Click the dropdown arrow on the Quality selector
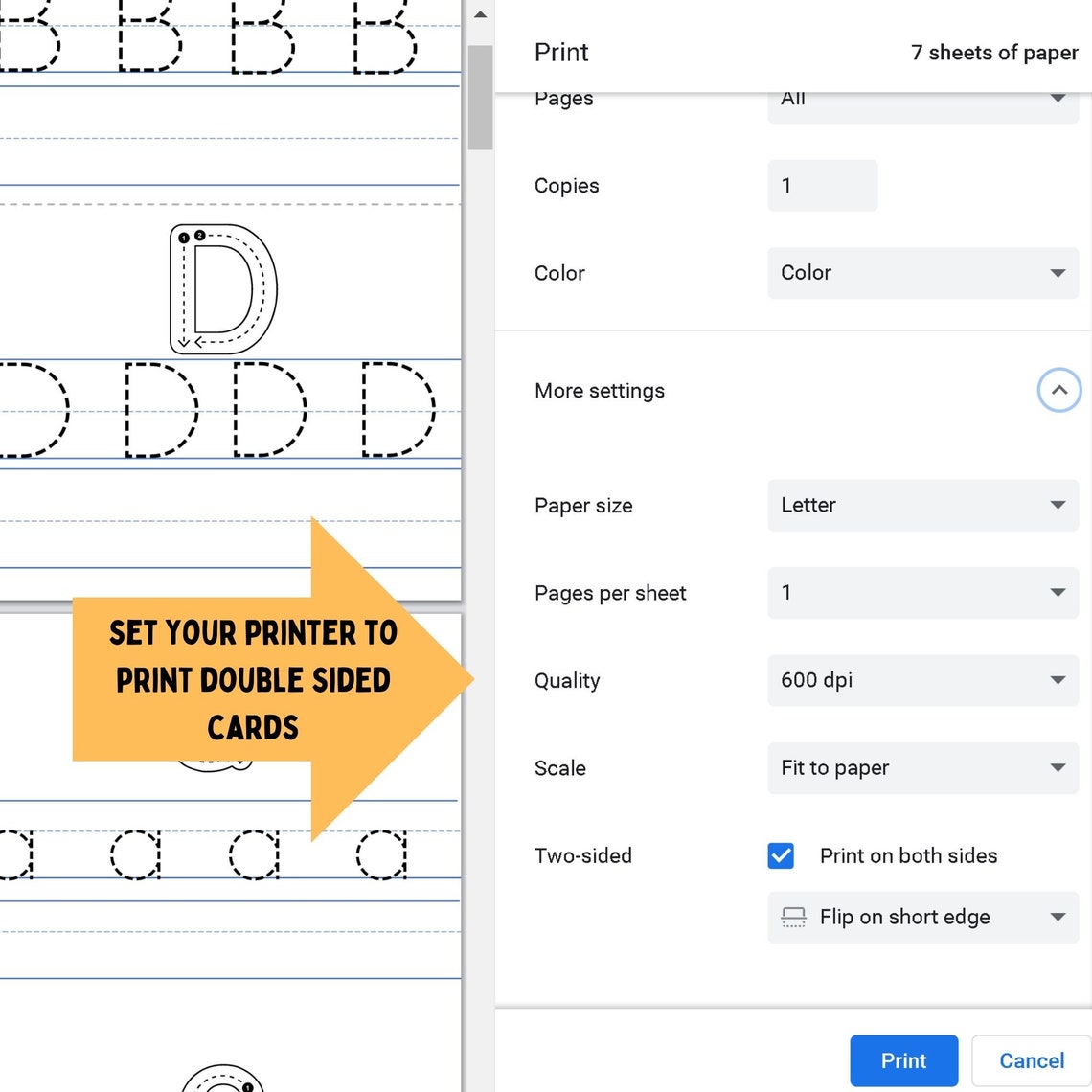Image resolution: width=1092 pixels, height=1092 pixels. coord(1058,680)
